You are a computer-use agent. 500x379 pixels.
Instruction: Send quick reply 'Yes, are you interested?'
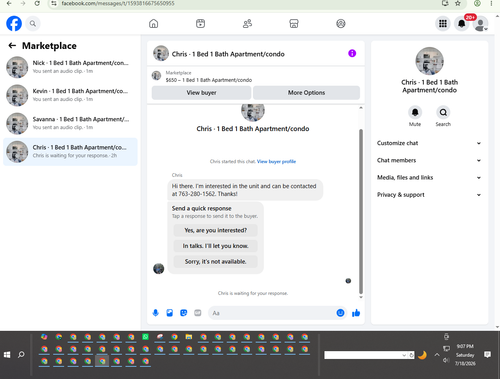(x=216, y=230)
